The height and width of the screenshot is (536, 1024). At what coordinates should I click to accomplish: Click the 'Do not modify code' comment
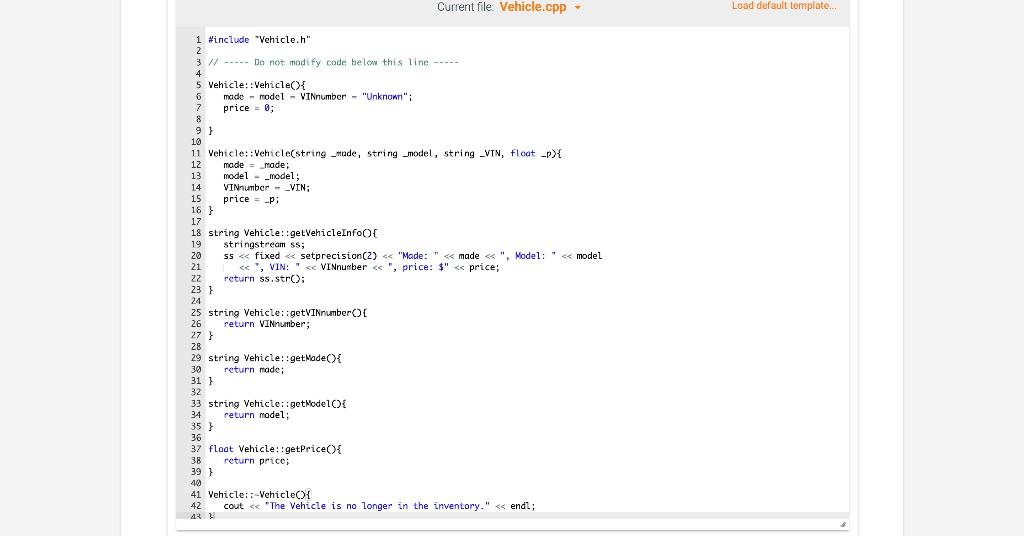coord(333,63)
